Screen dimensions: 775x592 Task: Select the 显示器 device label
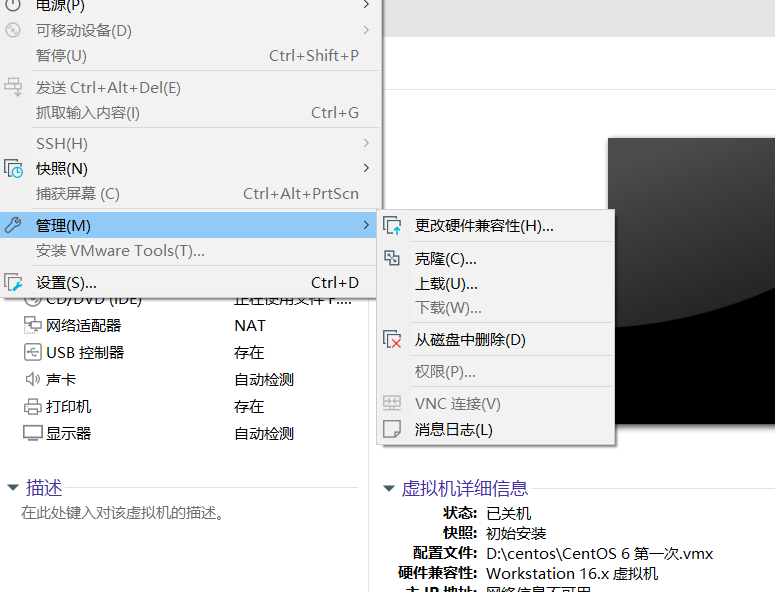(x=68, y=433)
